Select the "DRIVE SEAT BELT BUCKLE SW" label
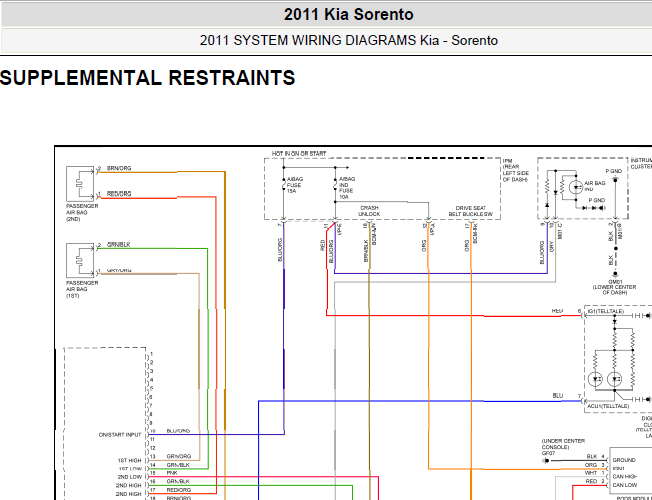This screenshot has width=652, height=500. click(470, 211)
